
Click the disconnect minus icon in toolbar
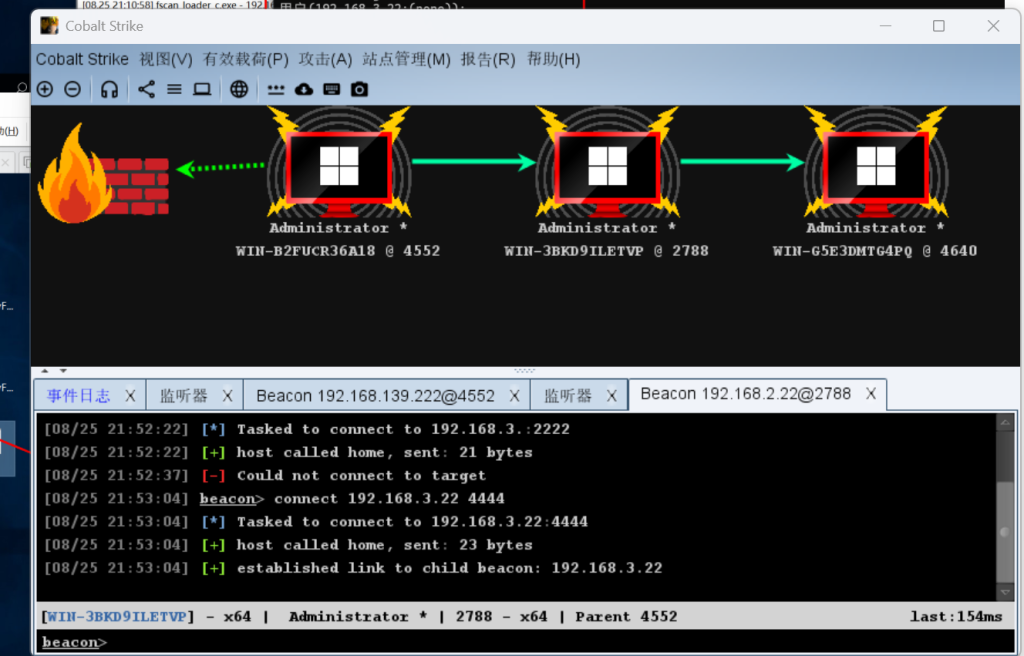point(72,89)
